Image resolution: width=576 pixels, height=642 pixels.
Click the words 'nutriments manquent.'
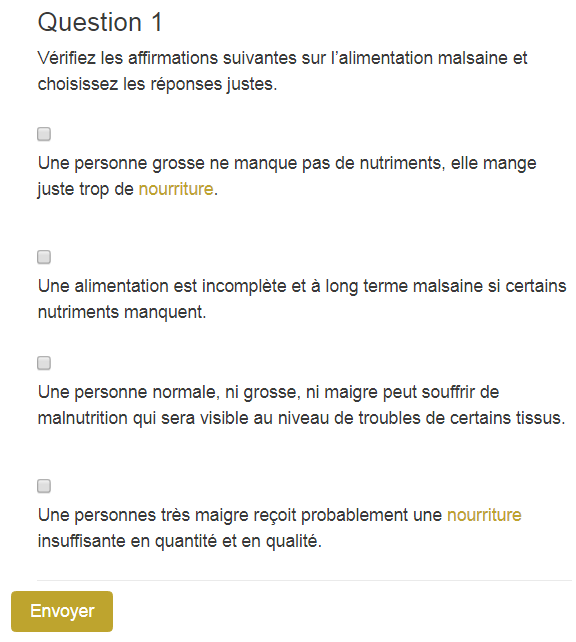point(122,312)
